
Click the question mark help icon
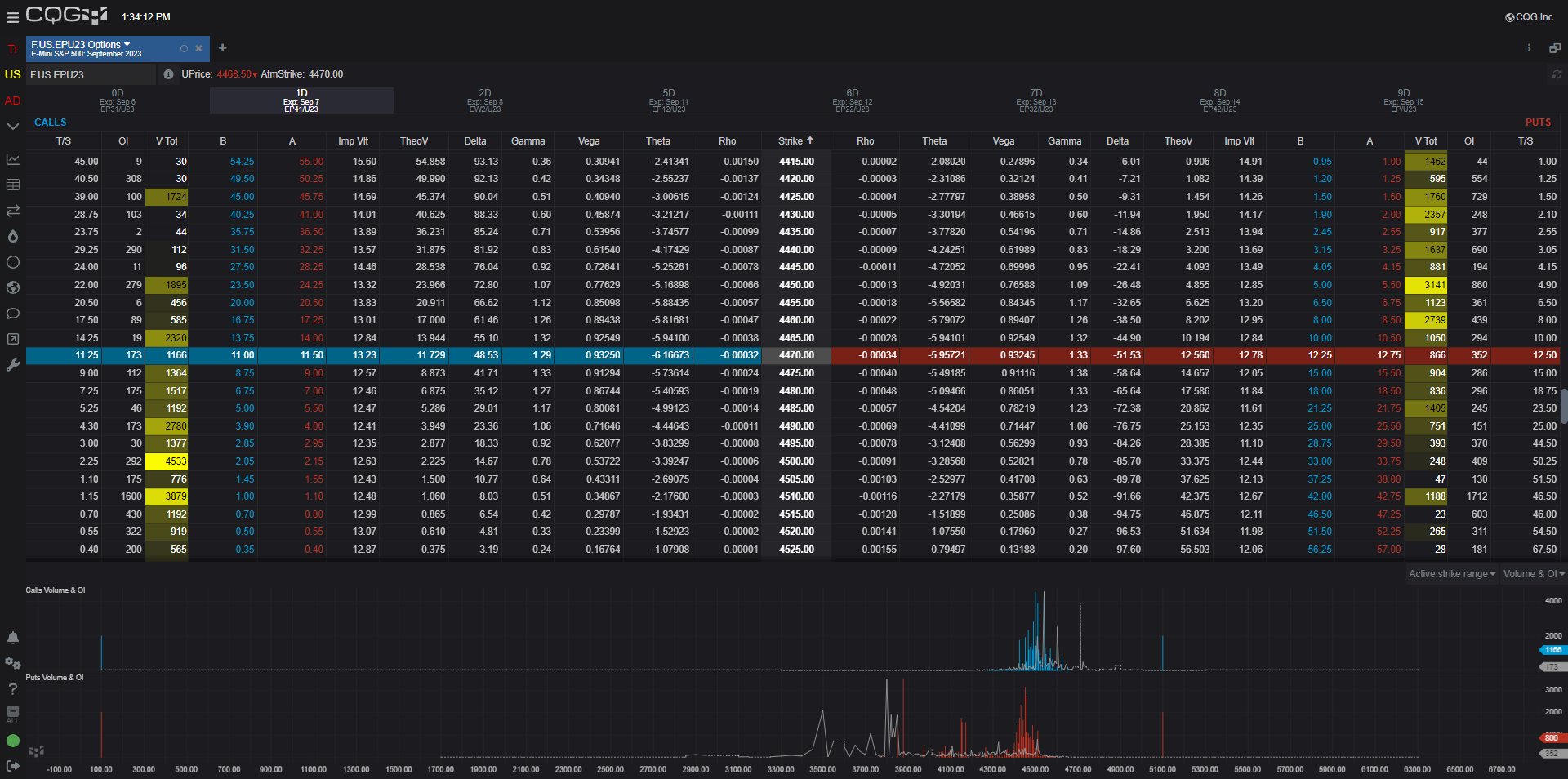12,689
